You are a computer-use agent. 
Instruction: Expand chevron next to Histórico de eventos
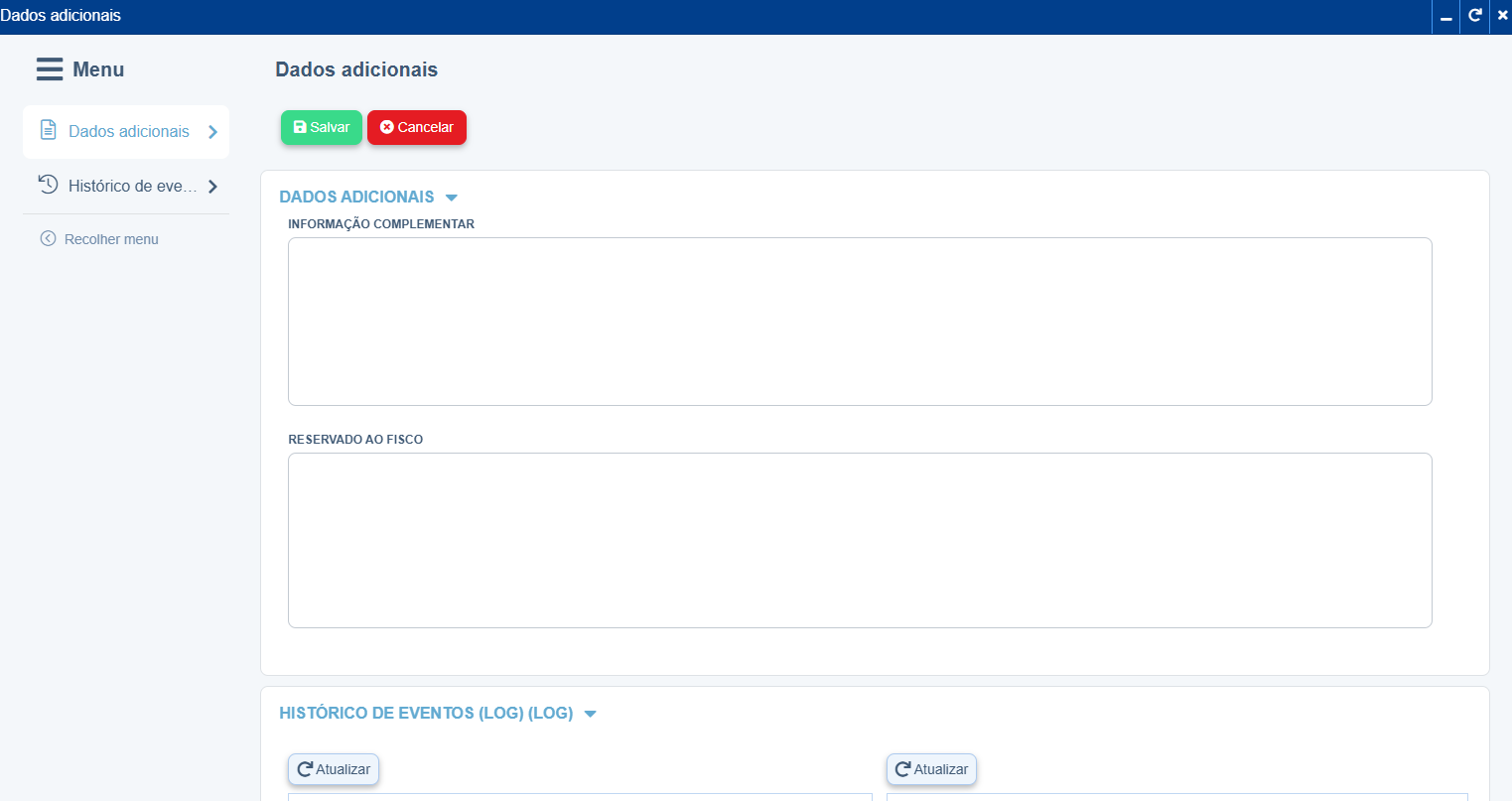tap(212, 187)
